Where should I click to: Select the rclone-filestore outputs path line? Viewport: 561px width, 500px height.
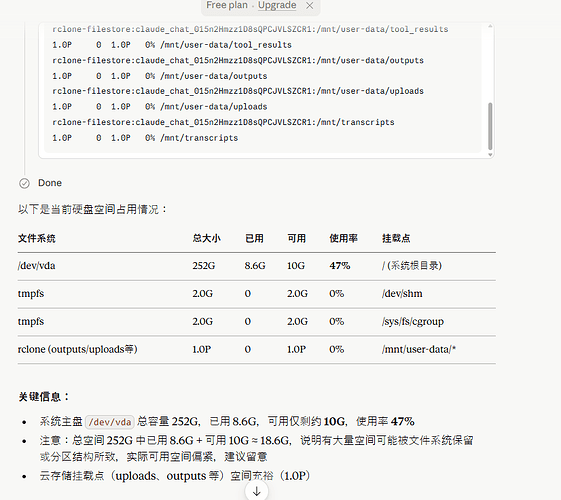238,60
